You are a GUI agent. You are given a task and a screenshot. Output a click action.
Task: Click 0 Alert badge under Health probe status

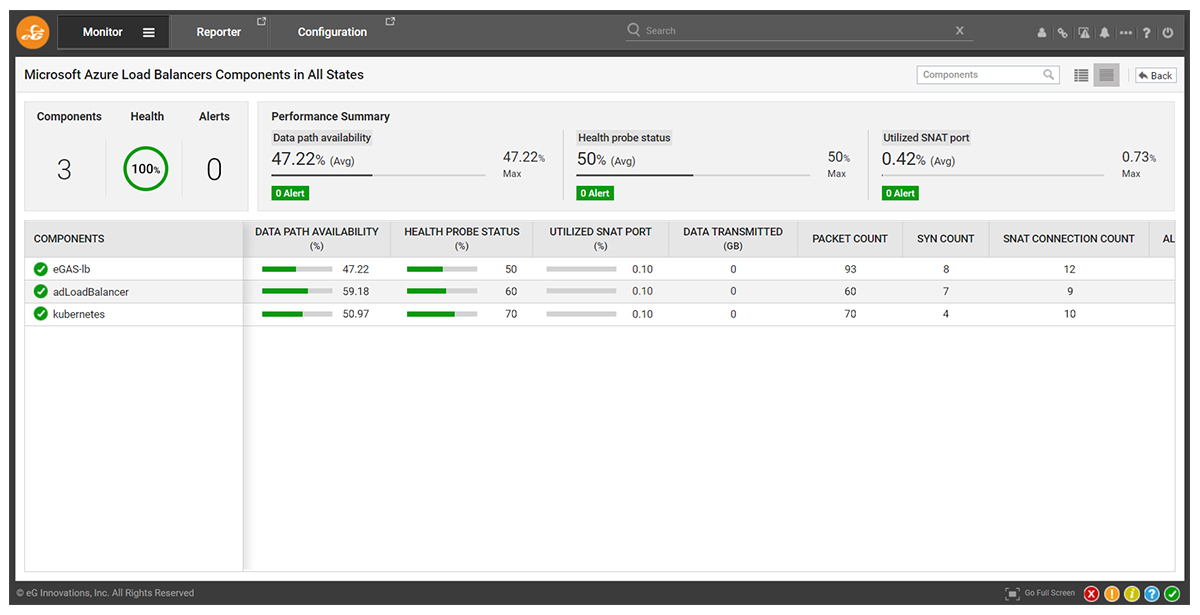click(x=595, y=193)
